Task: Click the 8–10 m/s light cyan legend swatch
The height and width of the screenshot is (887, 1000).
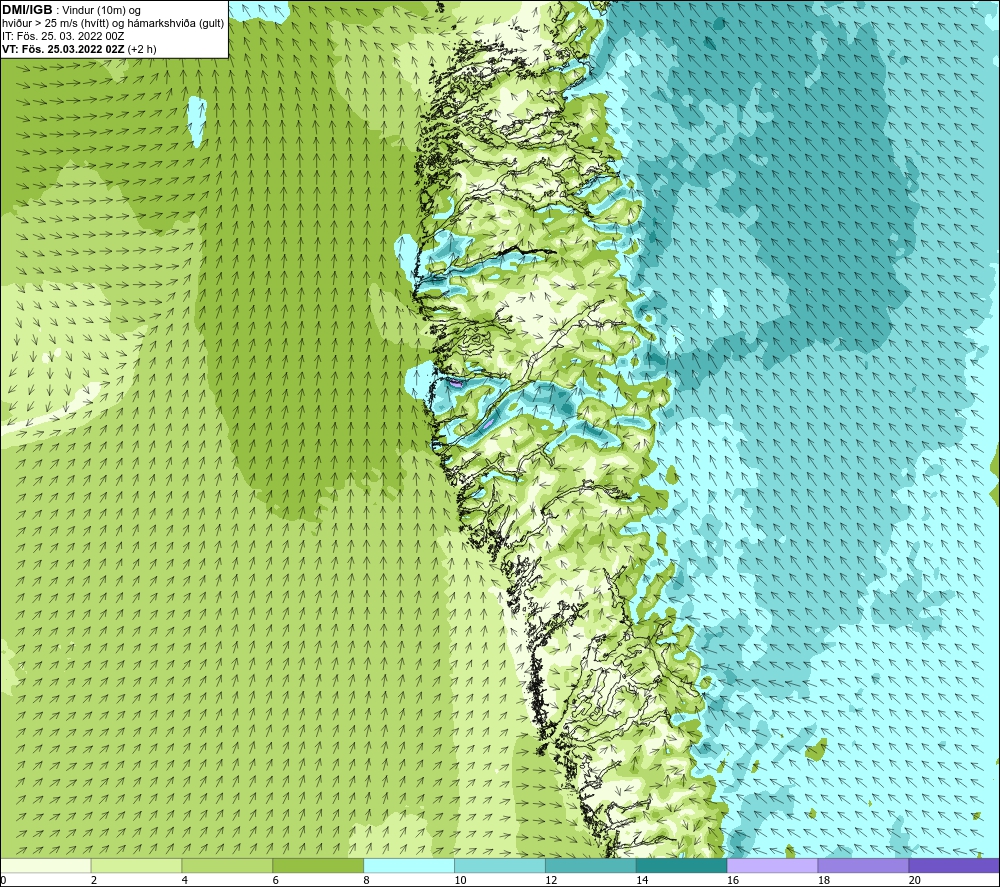Action: pyautogui.click(x=409, y=865)
